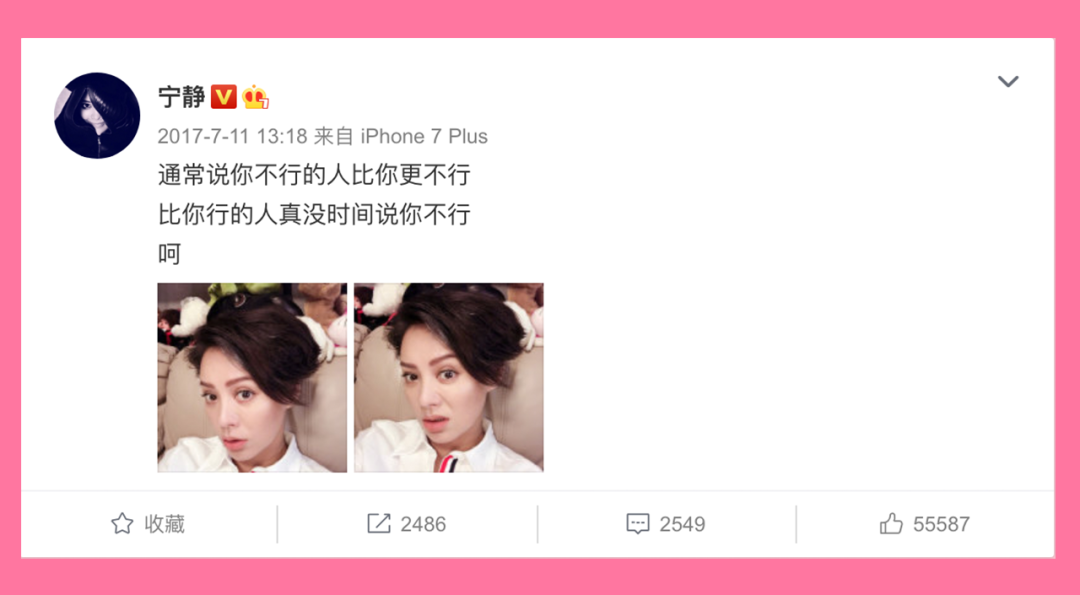Click the post text 通常说你不行的人比你更不行
The height and width of the screenshot is (595, 1080).
314,175
